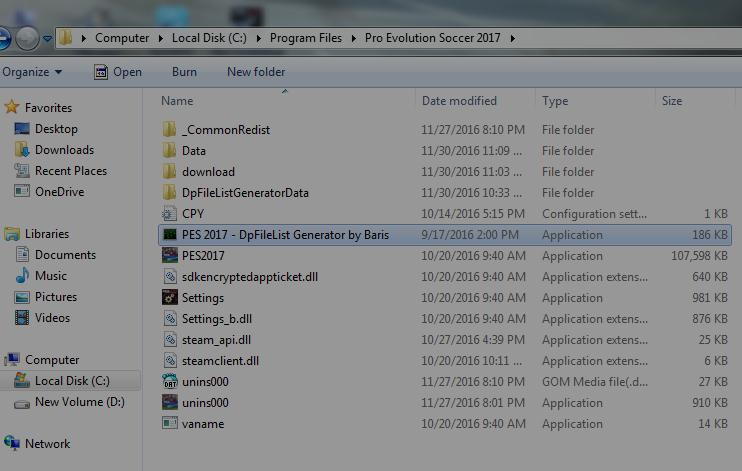
Task: Click the steam_api.dll size 25 KB
Action: coord(713,340)
